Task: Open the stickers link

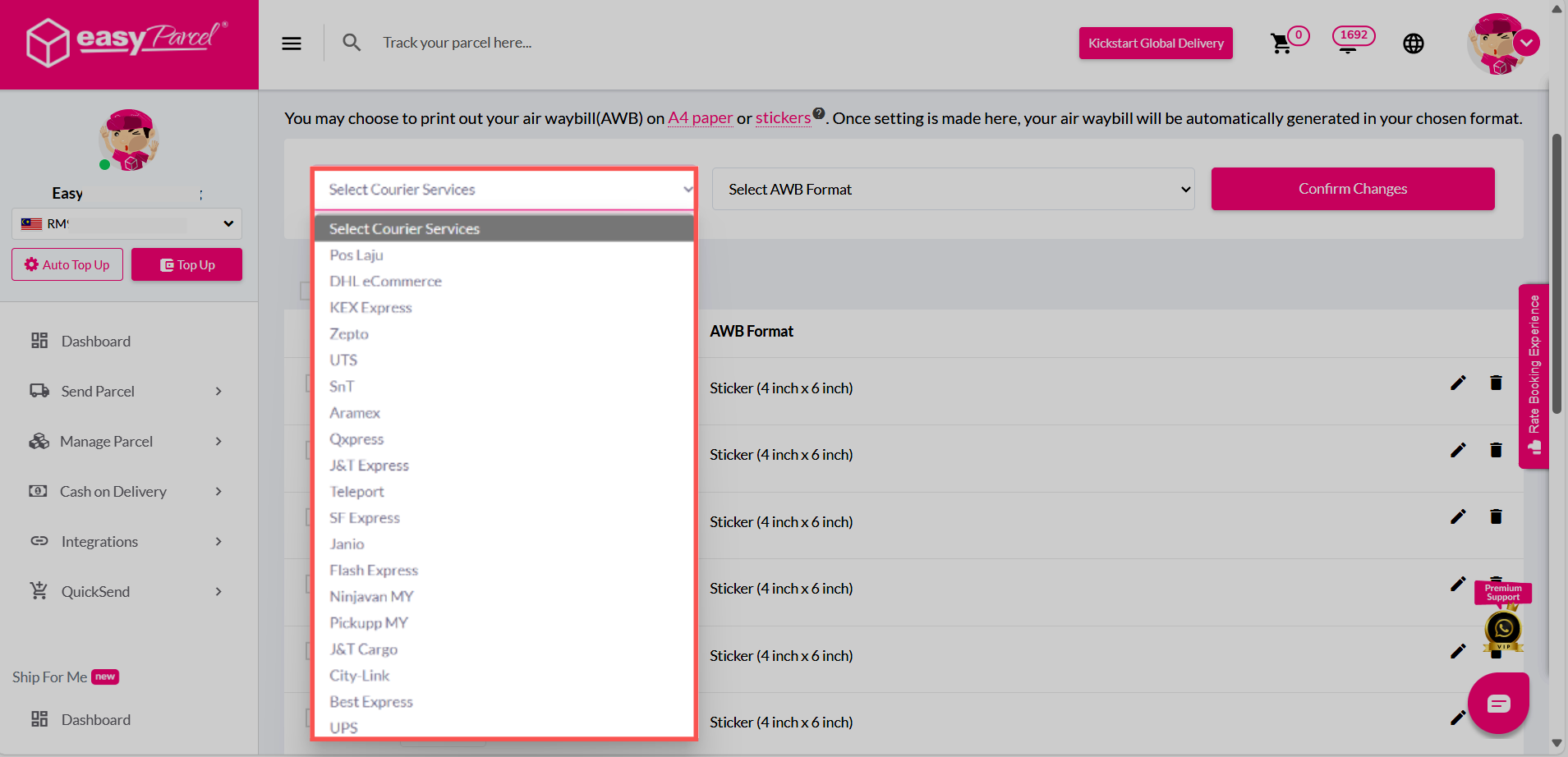Action: click(x=783, y=118)
